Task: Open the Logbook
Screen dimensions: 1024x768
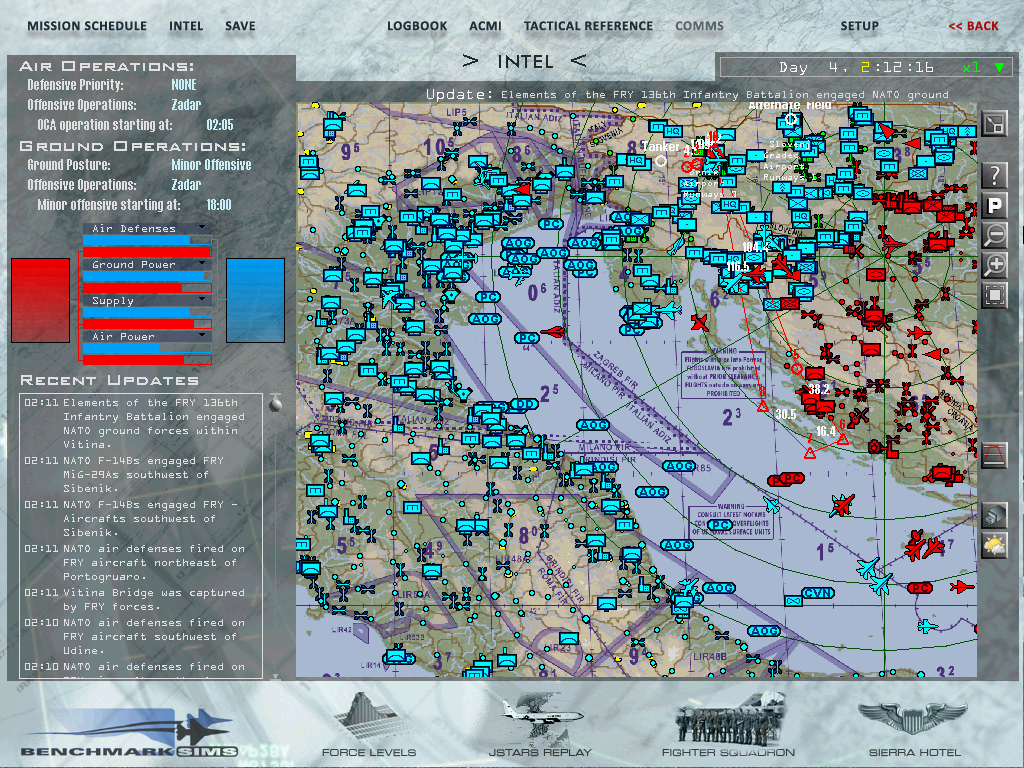Action: (x=417, y=26)
